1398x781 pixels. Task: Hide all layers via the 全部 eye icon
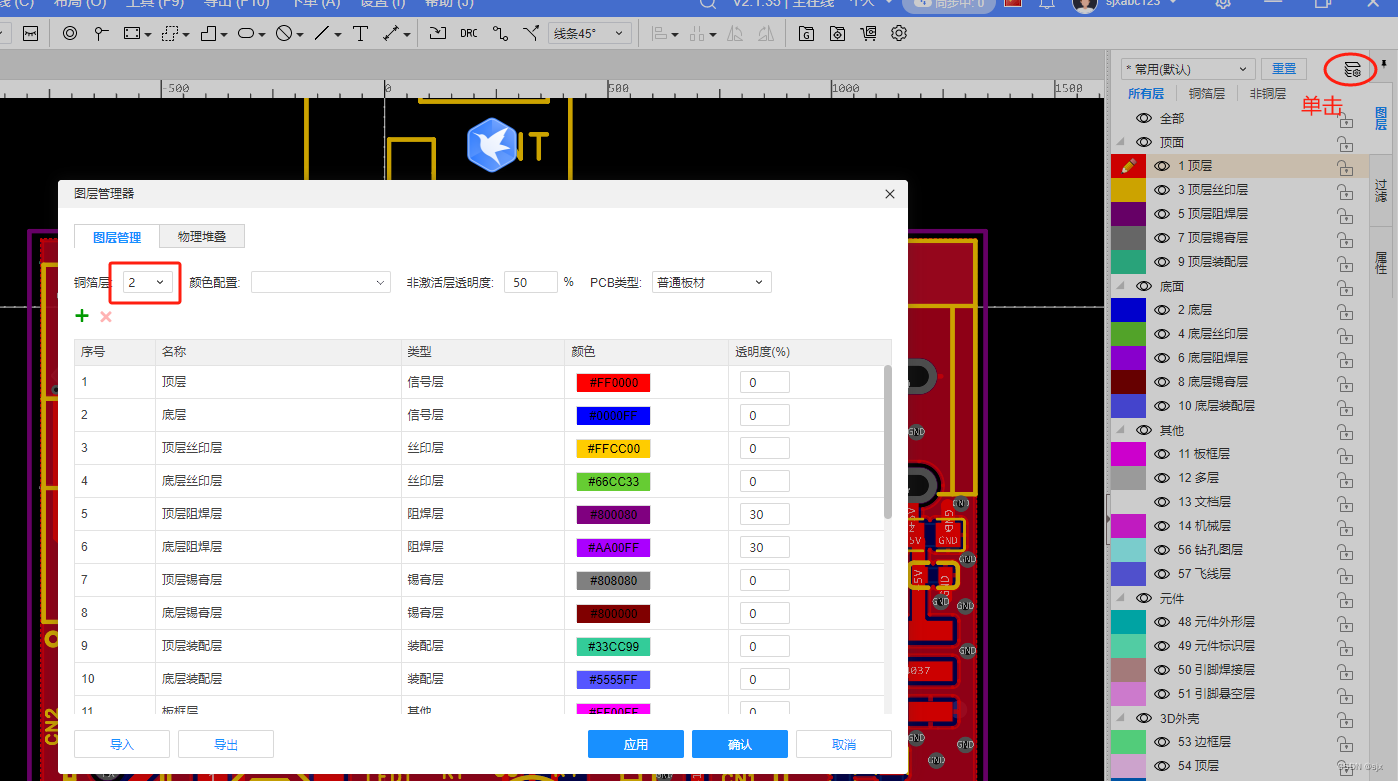1144,117
